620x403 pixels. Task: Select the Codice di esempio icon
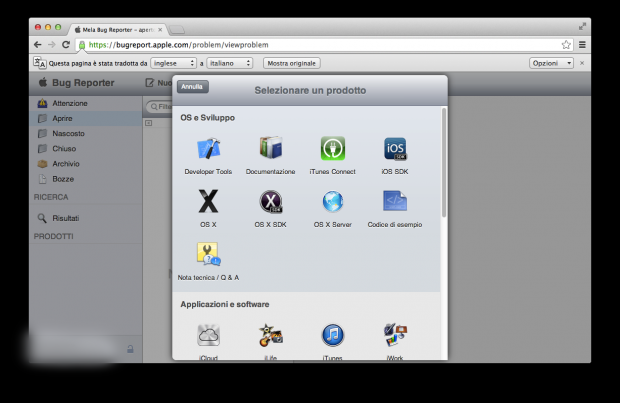coord(395,201)
